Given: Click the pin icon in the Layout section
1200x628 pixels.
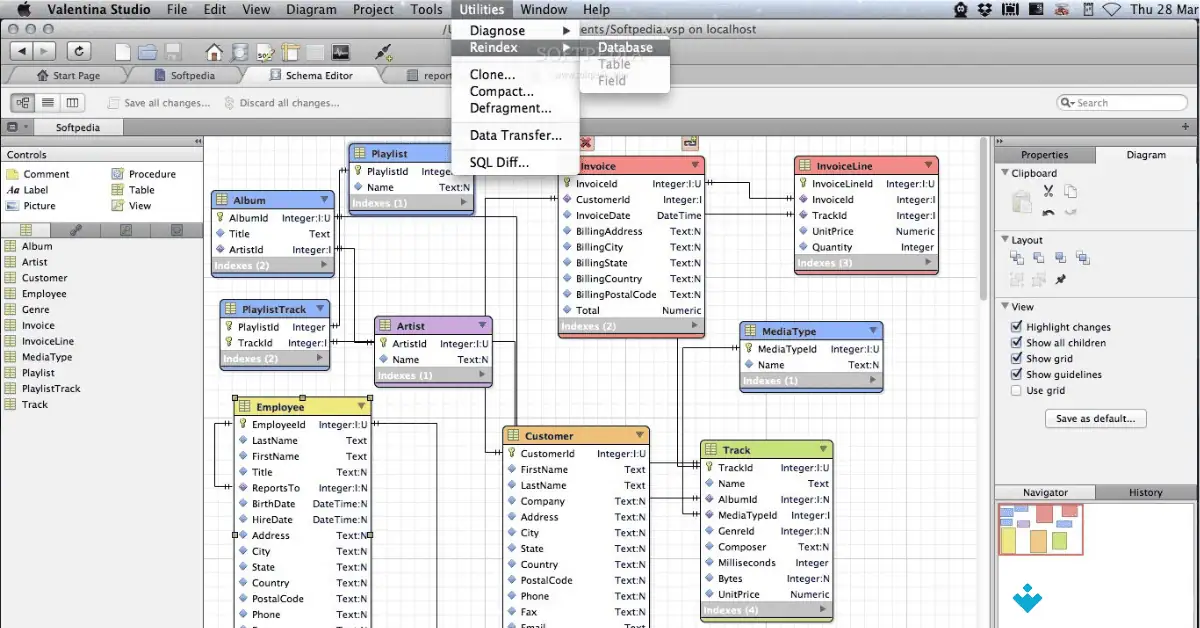Looking at the screenshot, I should tap(1060, 279).
